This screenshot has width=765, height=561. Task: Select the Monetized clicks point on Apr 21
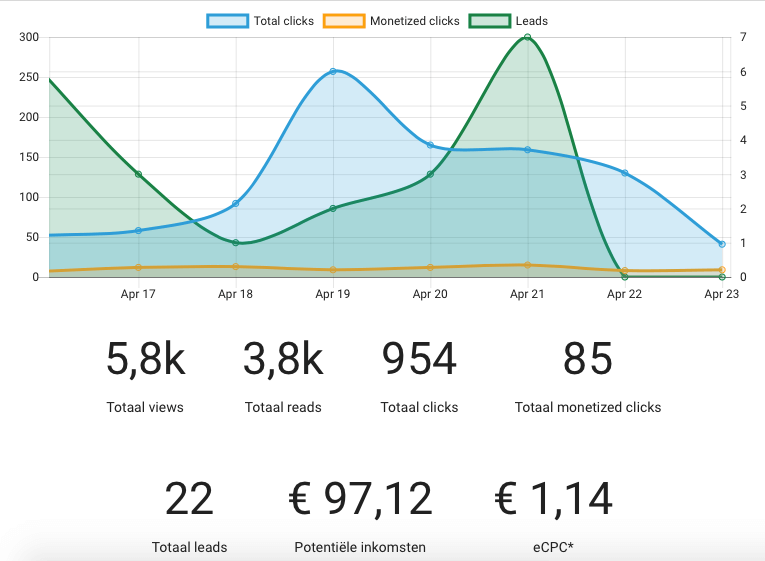[527, 265]
